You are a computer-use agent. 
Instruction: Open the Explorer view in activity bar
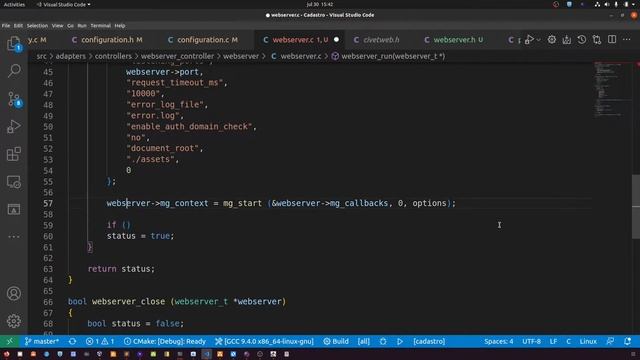pyautogui.click(x=13, y=44)
